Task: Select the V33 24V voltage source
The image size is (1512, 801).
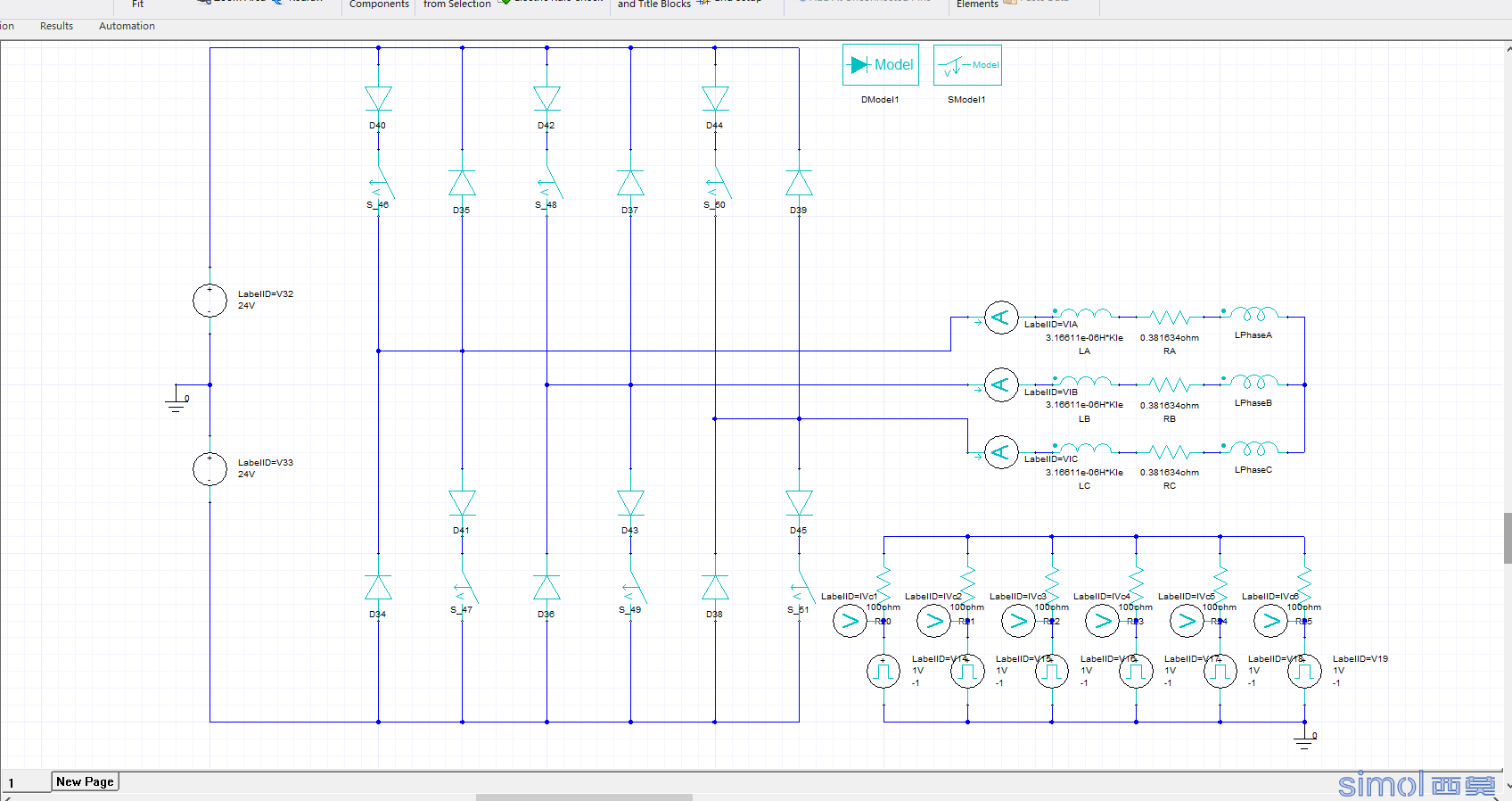Action: tap(210, 469)
